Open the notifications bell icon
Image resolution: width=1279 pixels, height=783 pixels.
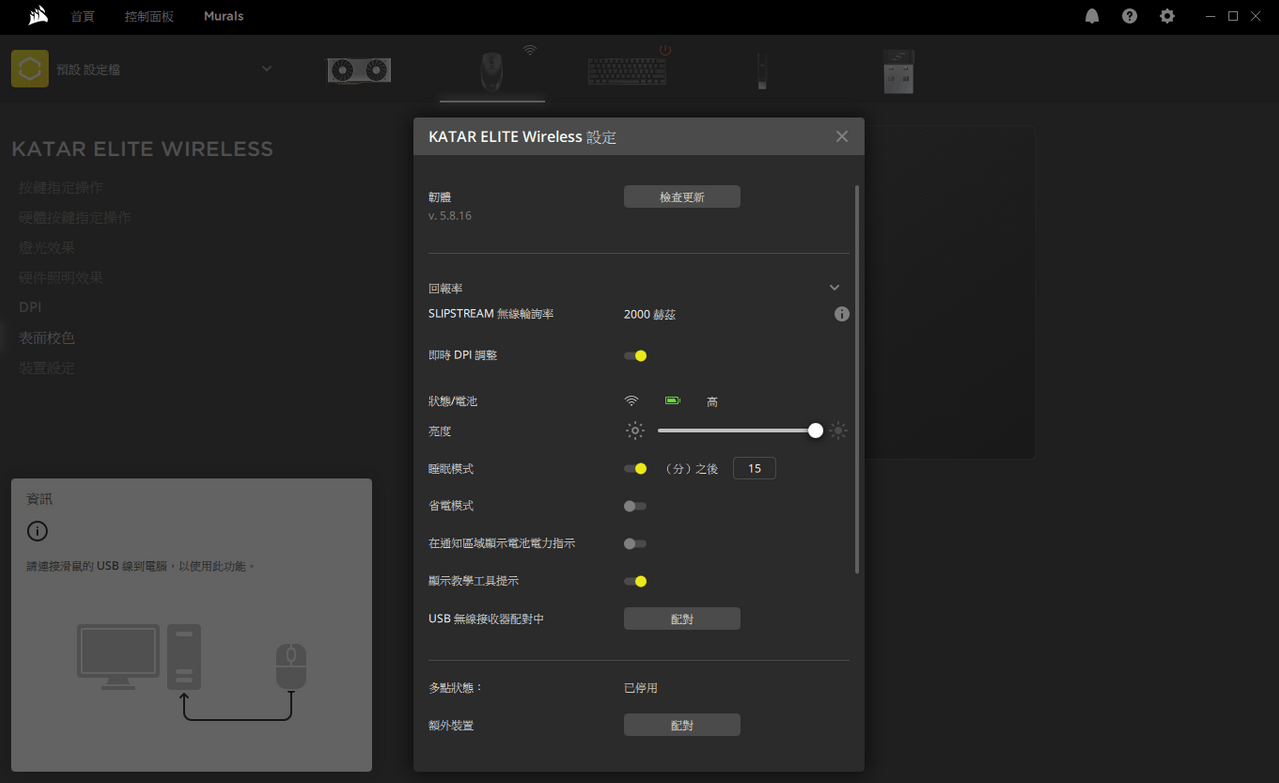click(1091, 16)
